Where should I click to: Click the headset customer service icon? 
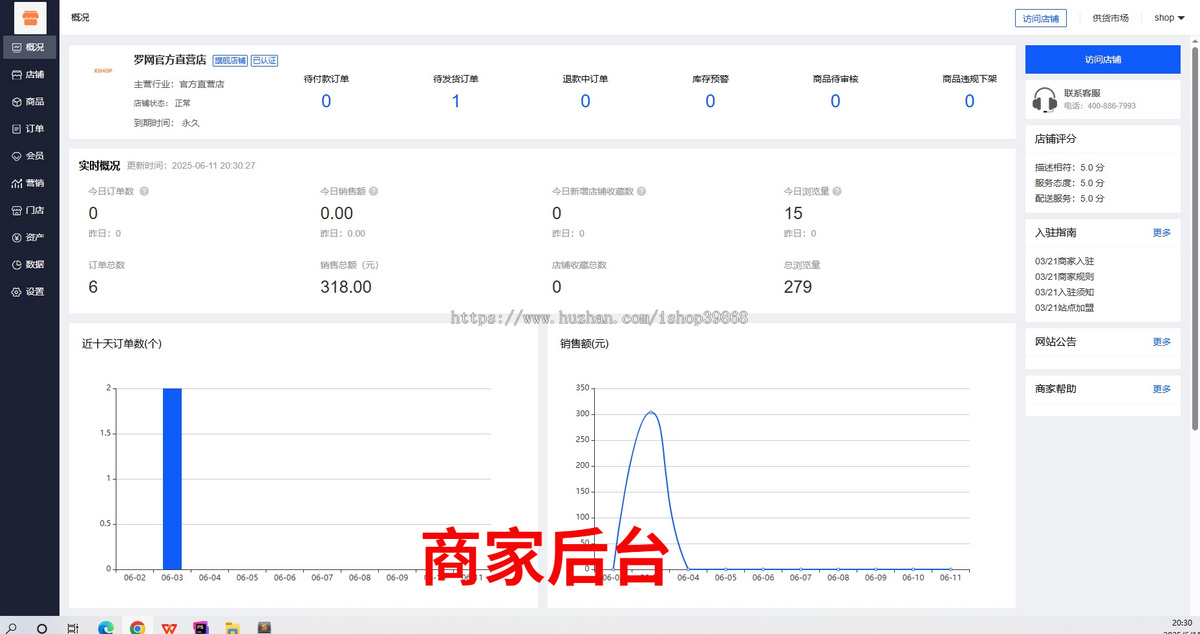[1045, 99]
